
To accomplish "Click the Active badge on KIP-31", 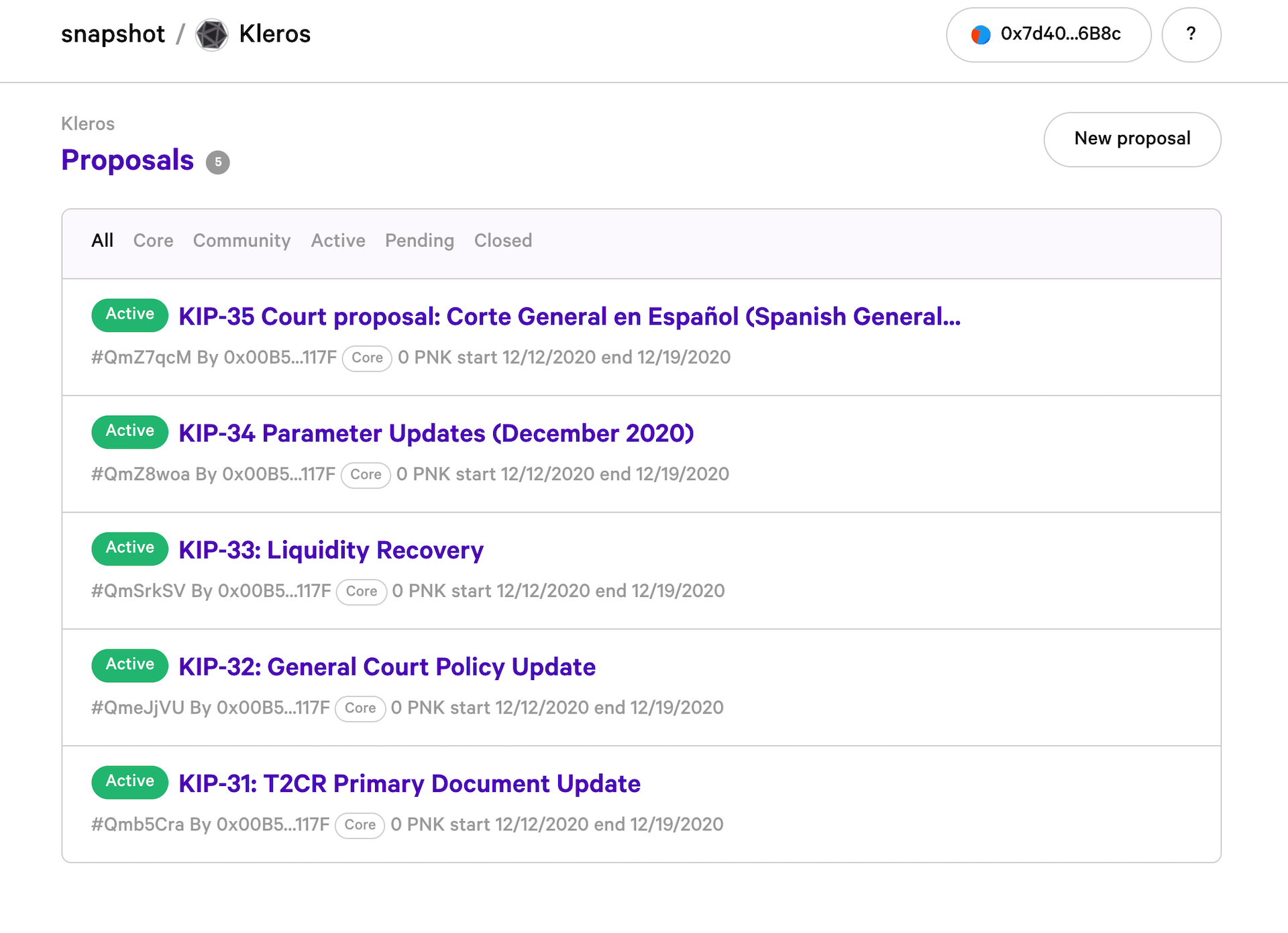I will click(x=129, y=781).
